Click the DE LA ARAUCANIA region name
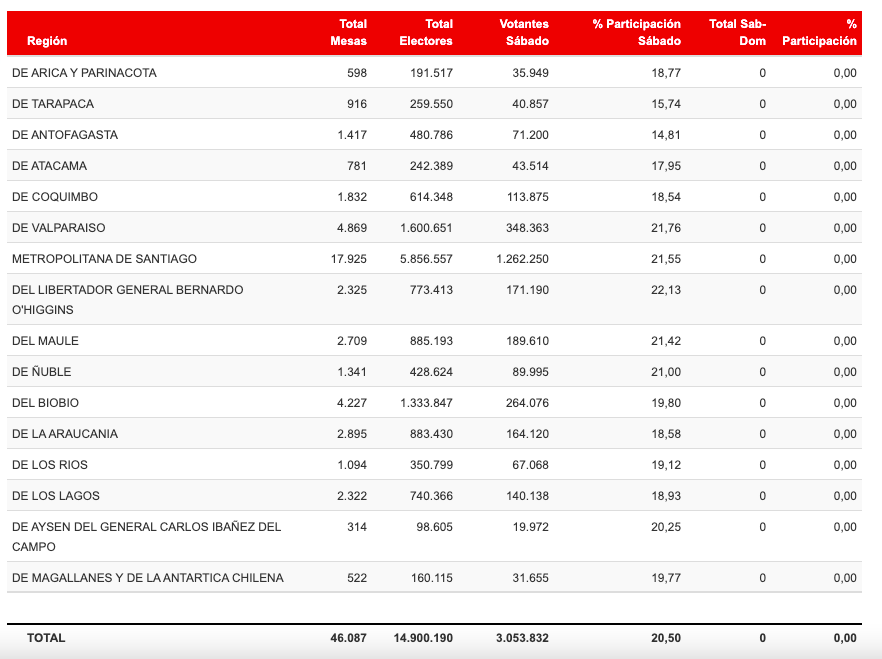The height and width of the screenshot is (659, 882). click(x=65, y=434)
